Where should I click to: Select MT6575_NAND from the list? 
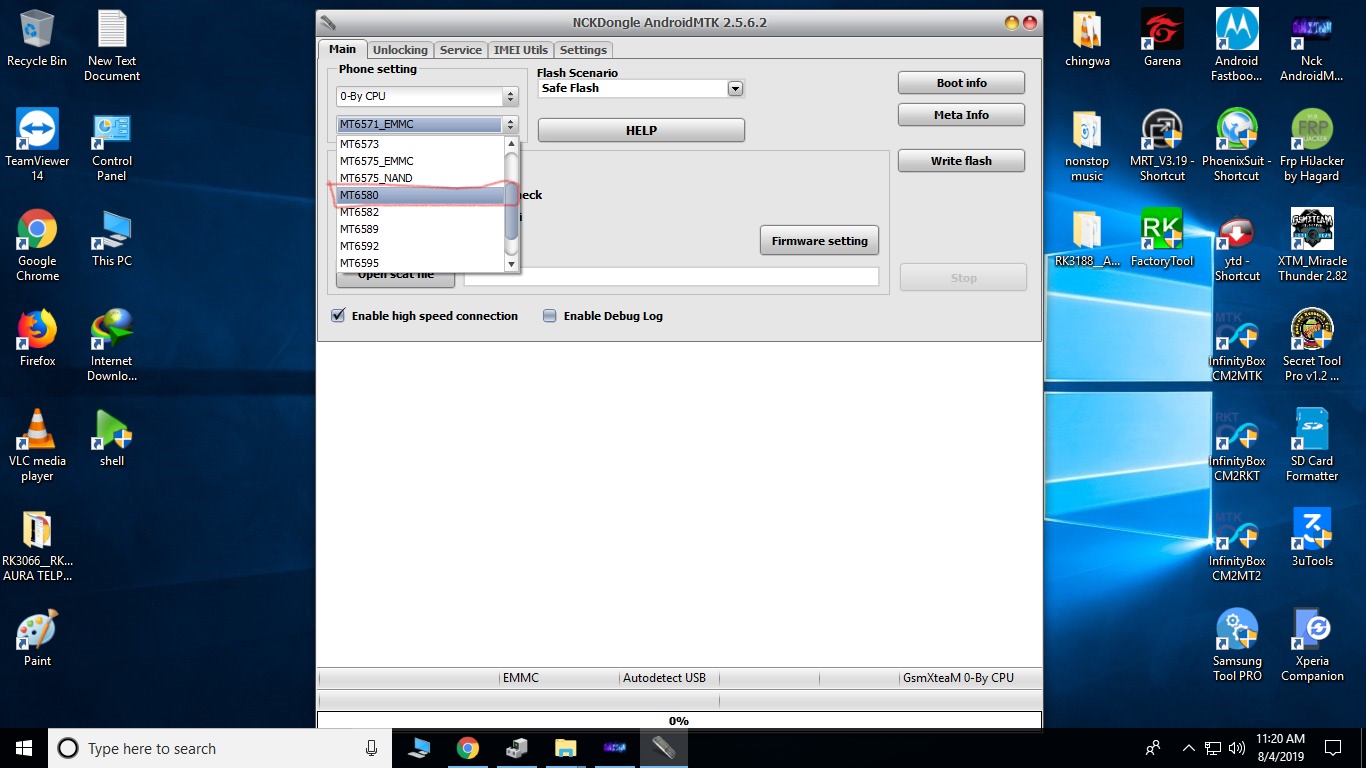click(x=419, y=178)
